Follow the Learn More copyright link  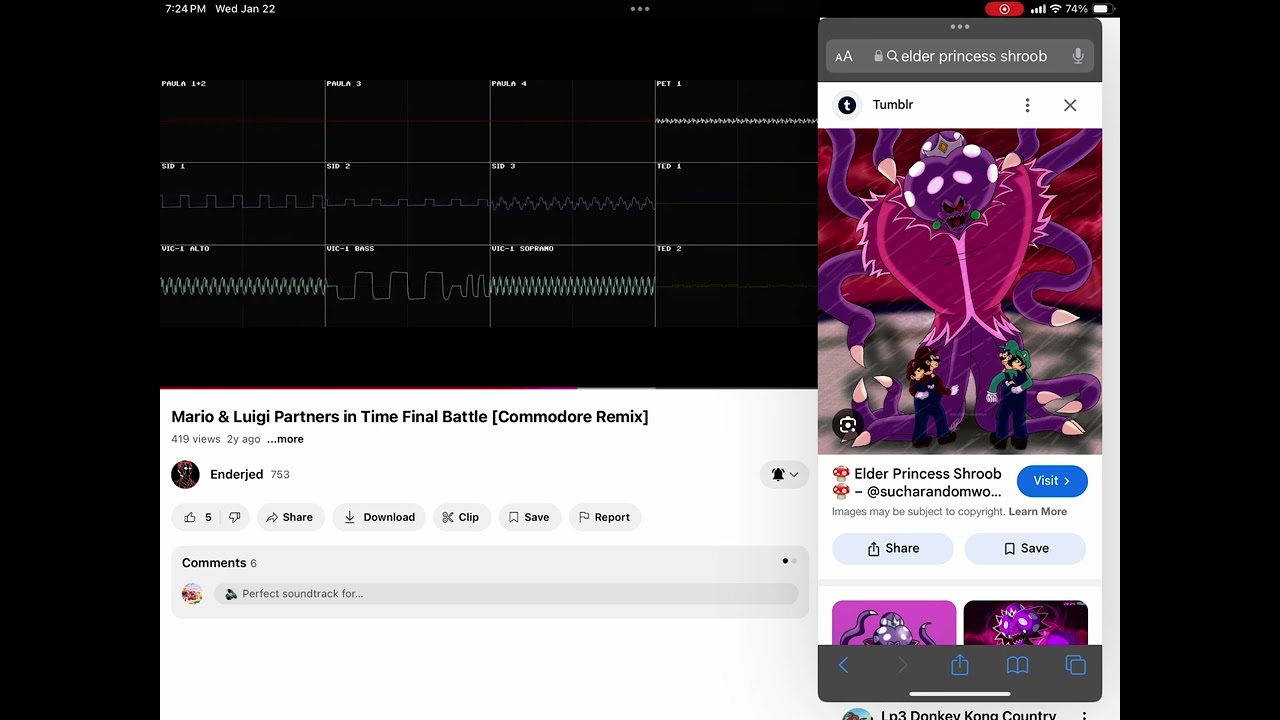[x=1038, y=511]
